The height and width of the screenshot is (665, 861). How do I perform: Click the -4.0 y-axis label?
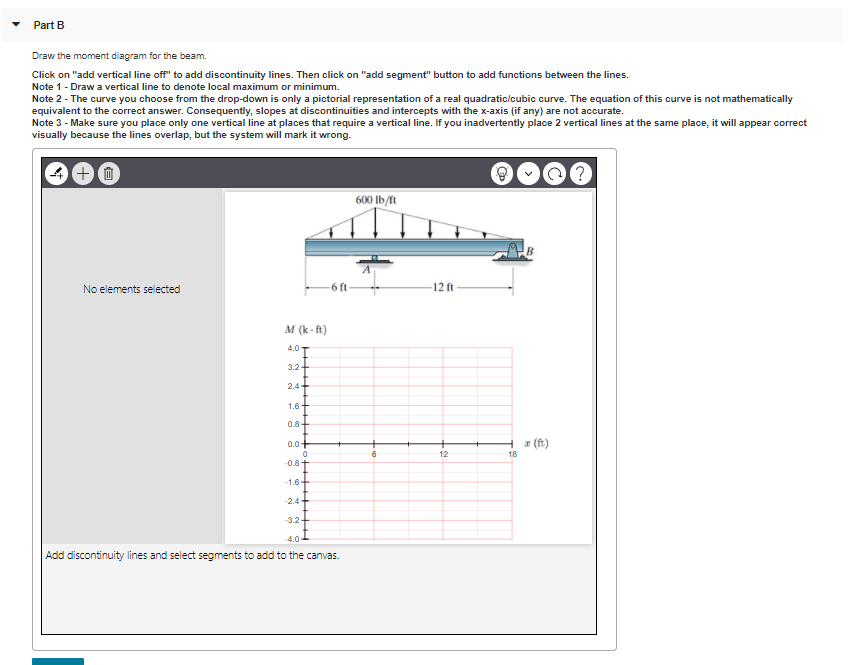tap(292, 539)
